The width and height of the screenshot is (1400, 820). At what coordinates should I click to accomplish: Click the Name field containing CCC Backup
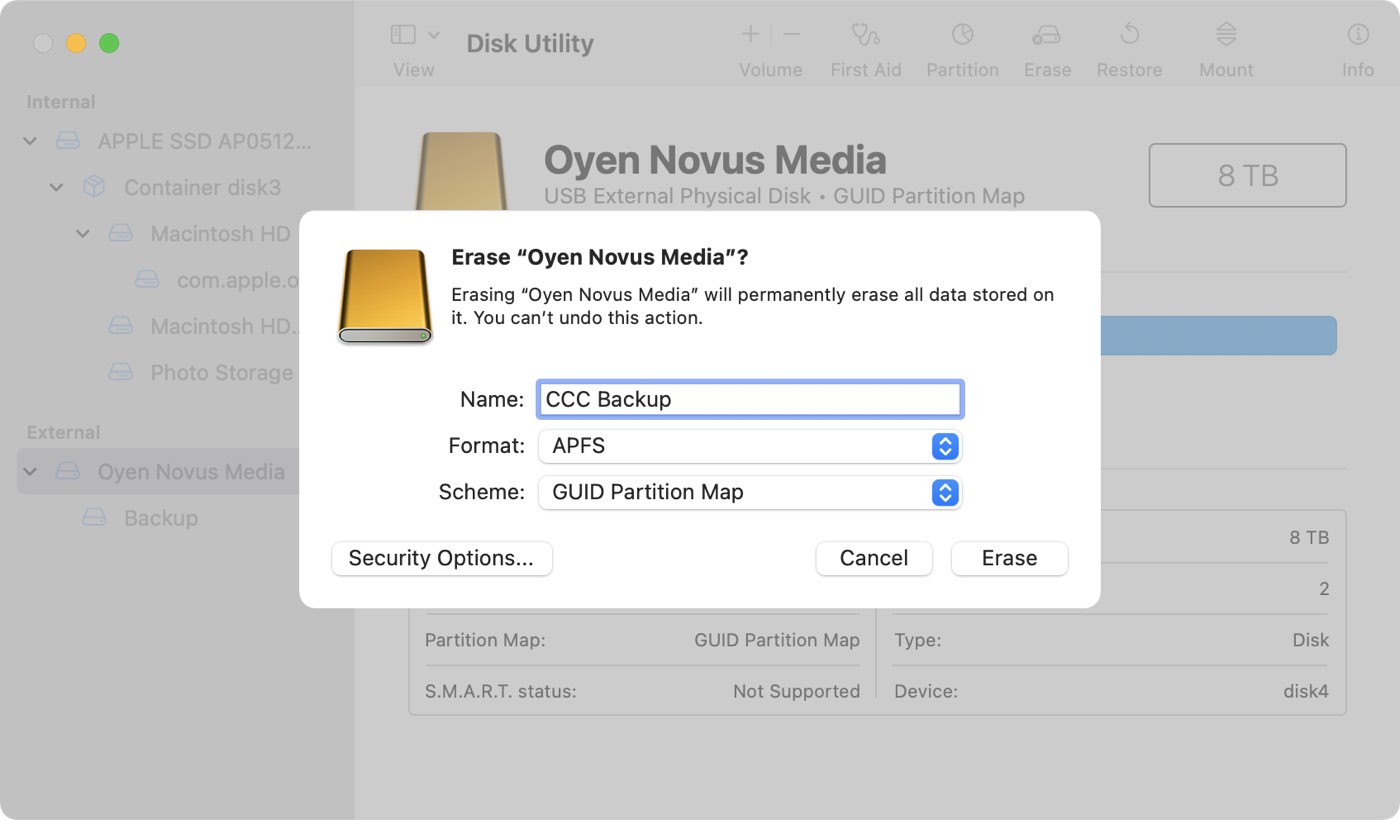click(x=750, y=399)
